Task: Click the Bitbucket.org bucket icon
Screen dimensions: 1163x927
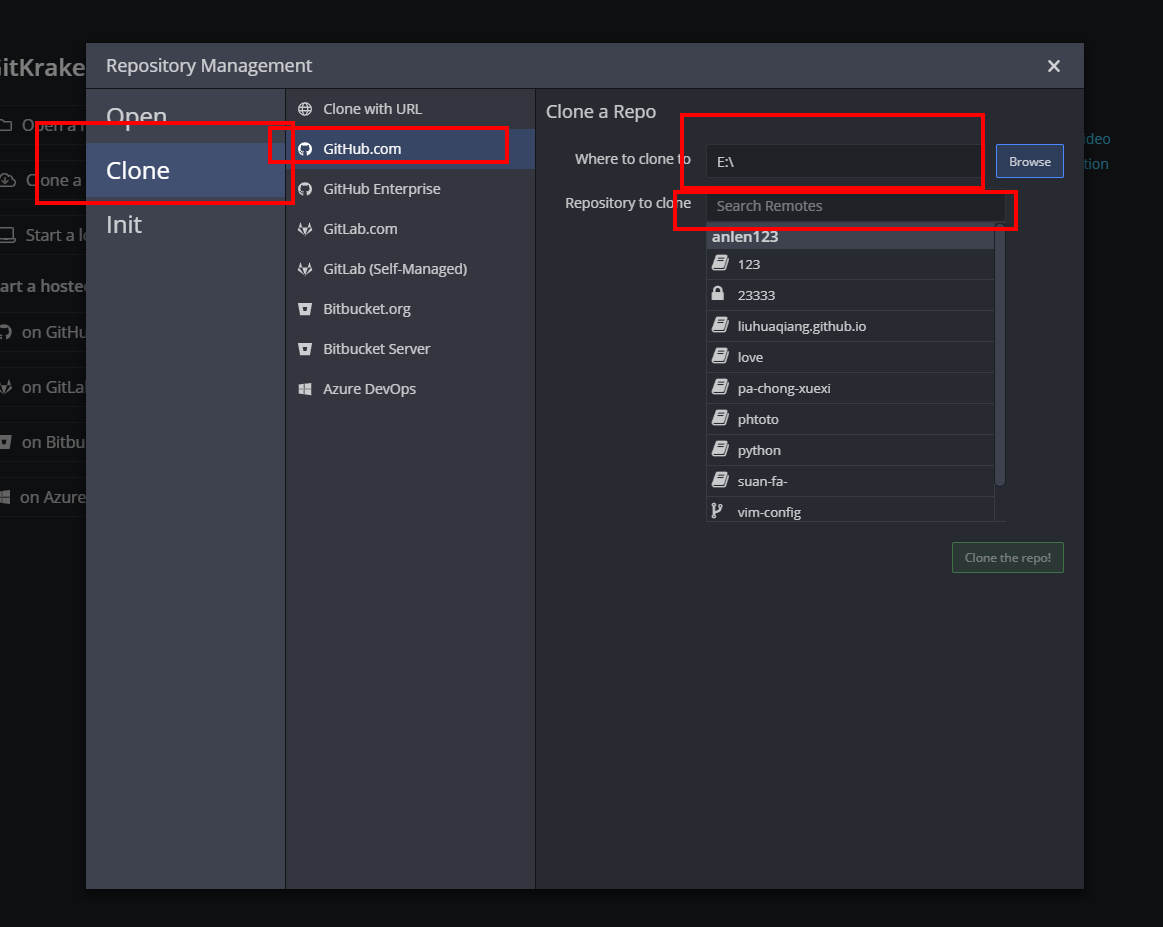Action: (305, 309)
